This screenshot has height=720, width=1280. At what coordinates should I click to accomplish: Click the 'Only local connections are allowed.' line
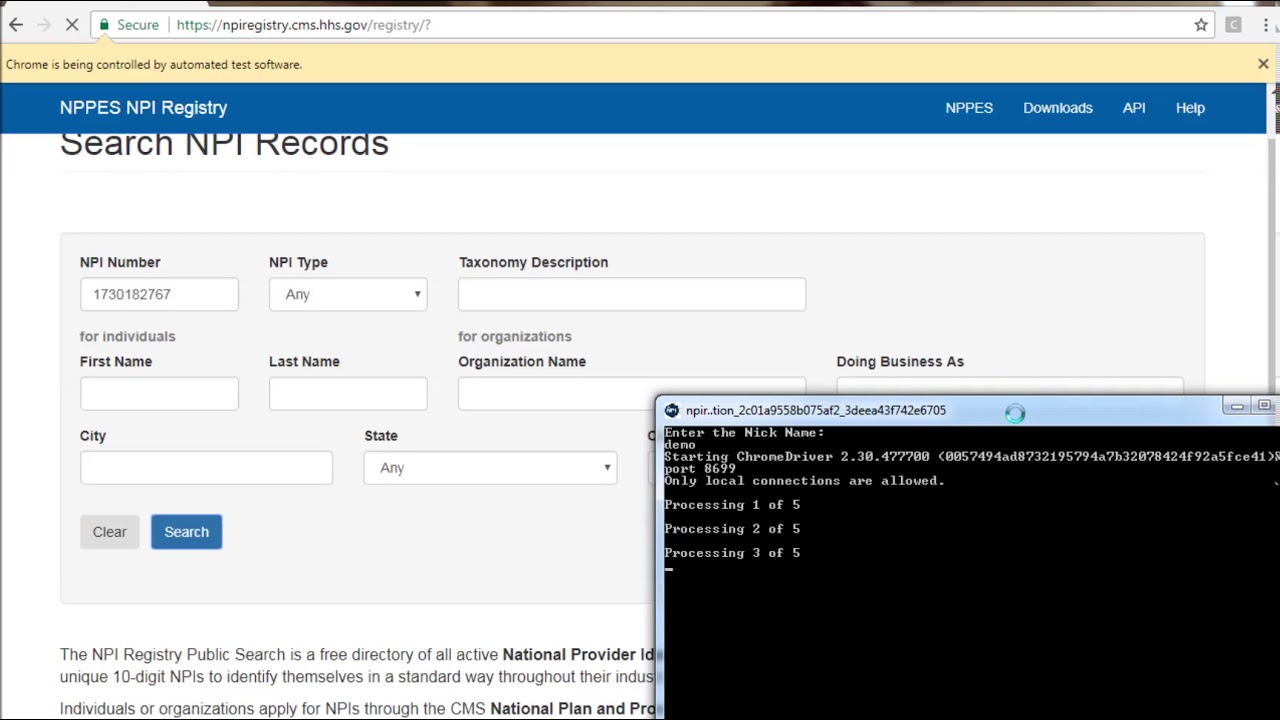click(804, 481)
